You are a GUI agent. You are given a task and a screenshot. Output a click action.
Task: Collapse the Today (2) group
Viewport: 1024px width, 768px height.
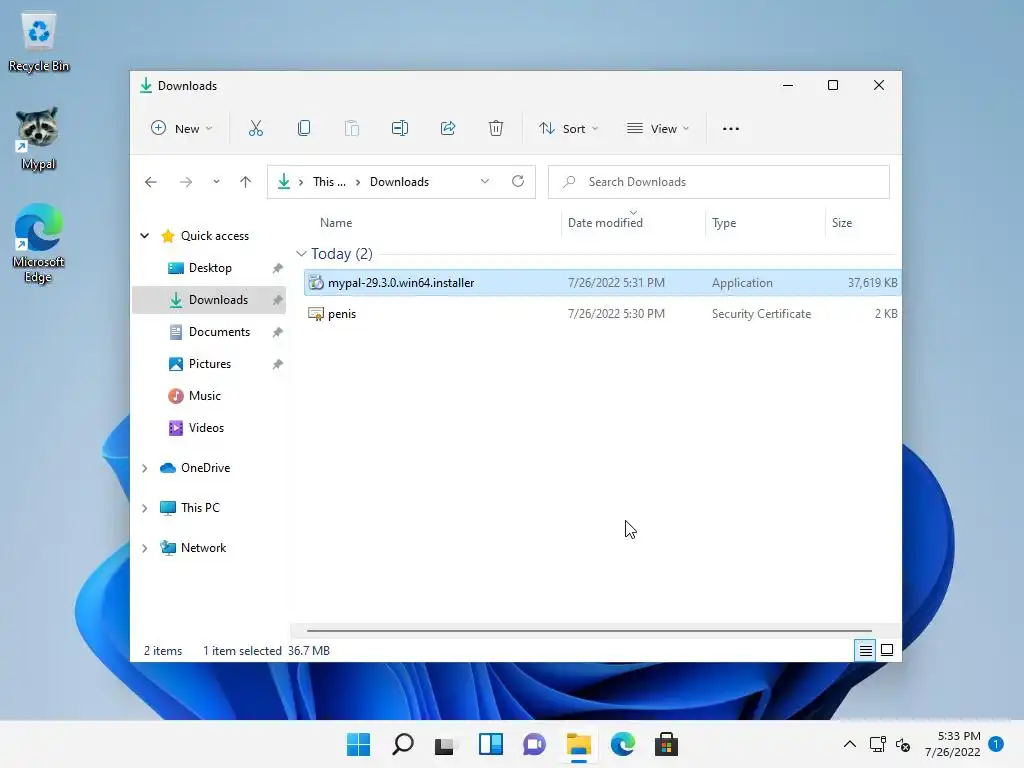pyautogui.click(x=301, y=253)
